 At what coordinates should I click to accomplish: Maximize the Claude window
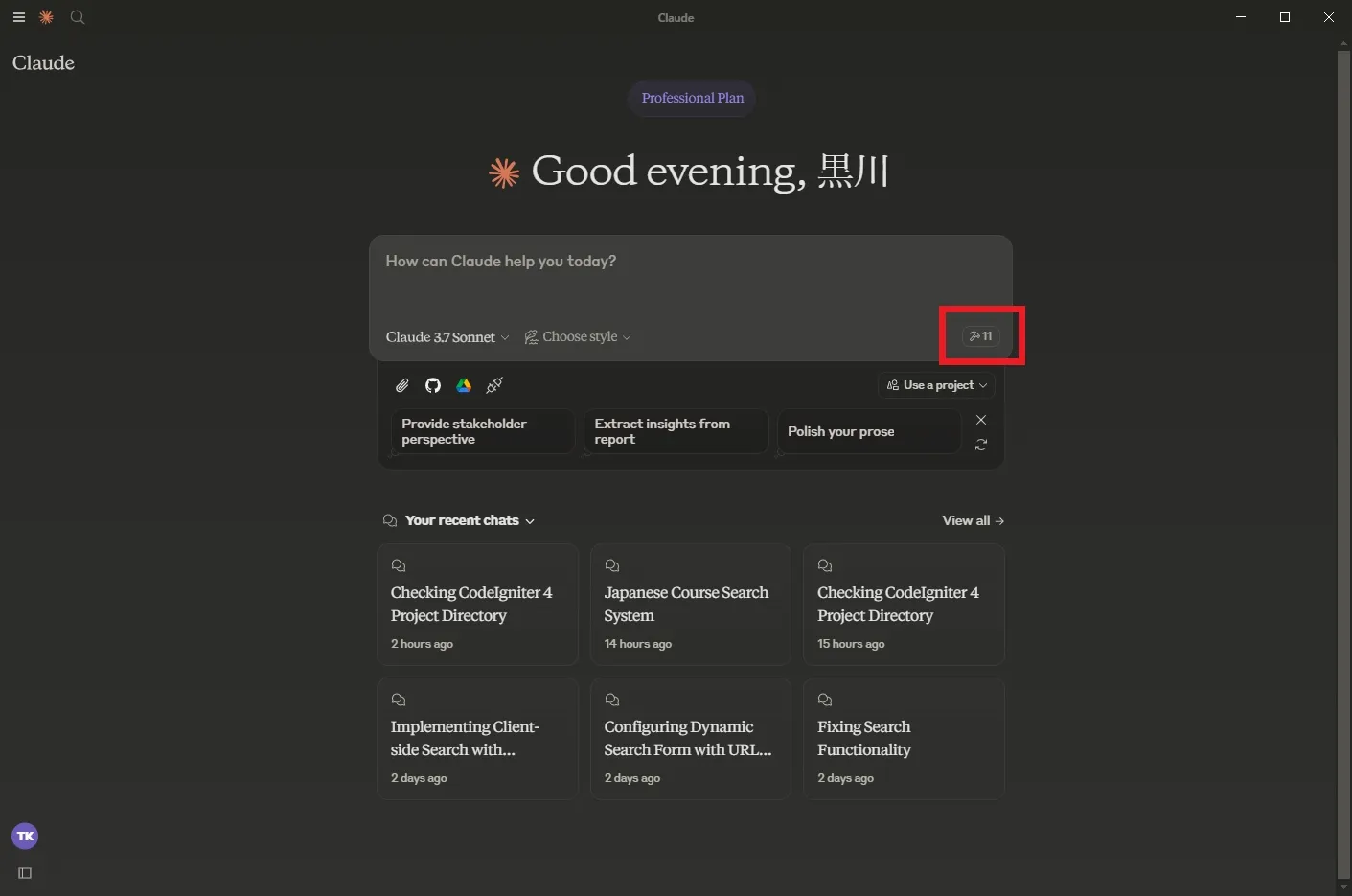pyautogui.click(x=1285, y=17)
